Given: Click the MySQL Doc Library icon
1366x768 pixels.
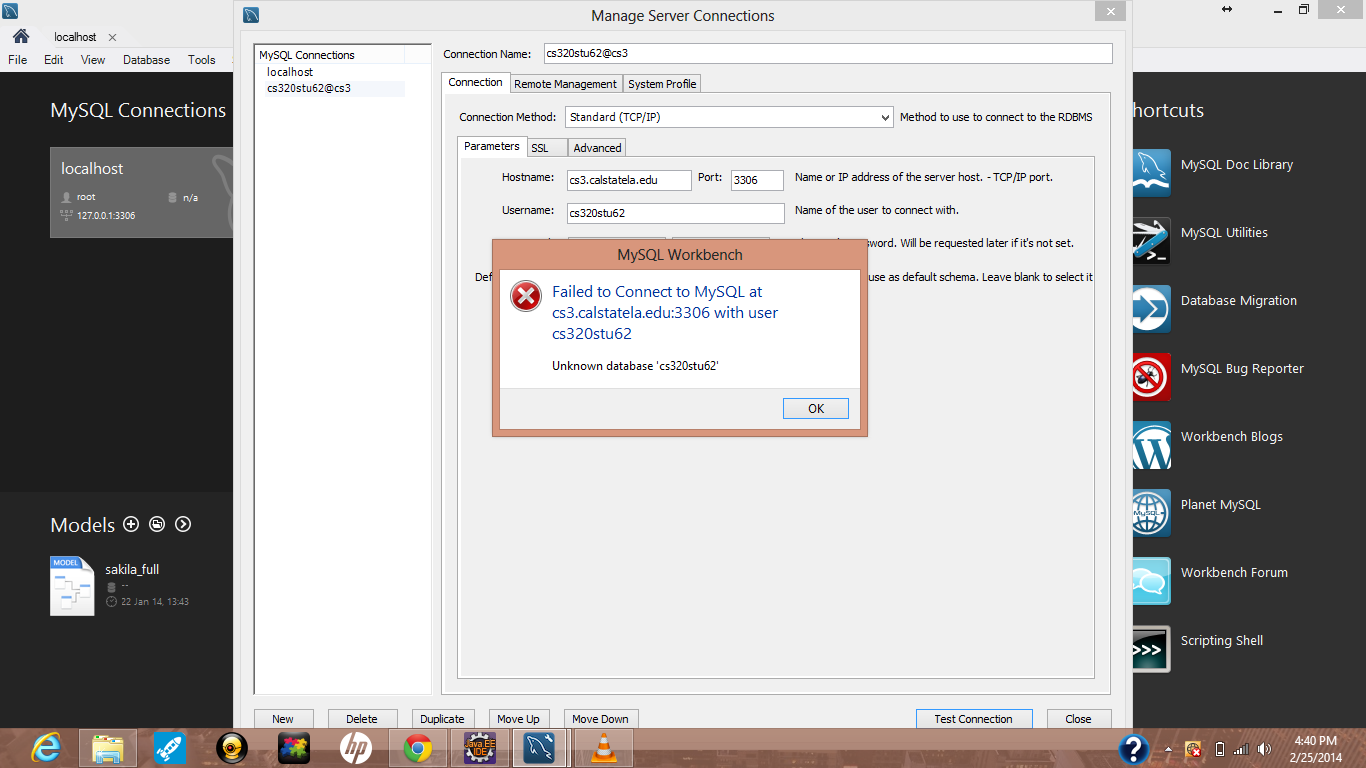Looking at the screenshot, I should point(1151,172).
